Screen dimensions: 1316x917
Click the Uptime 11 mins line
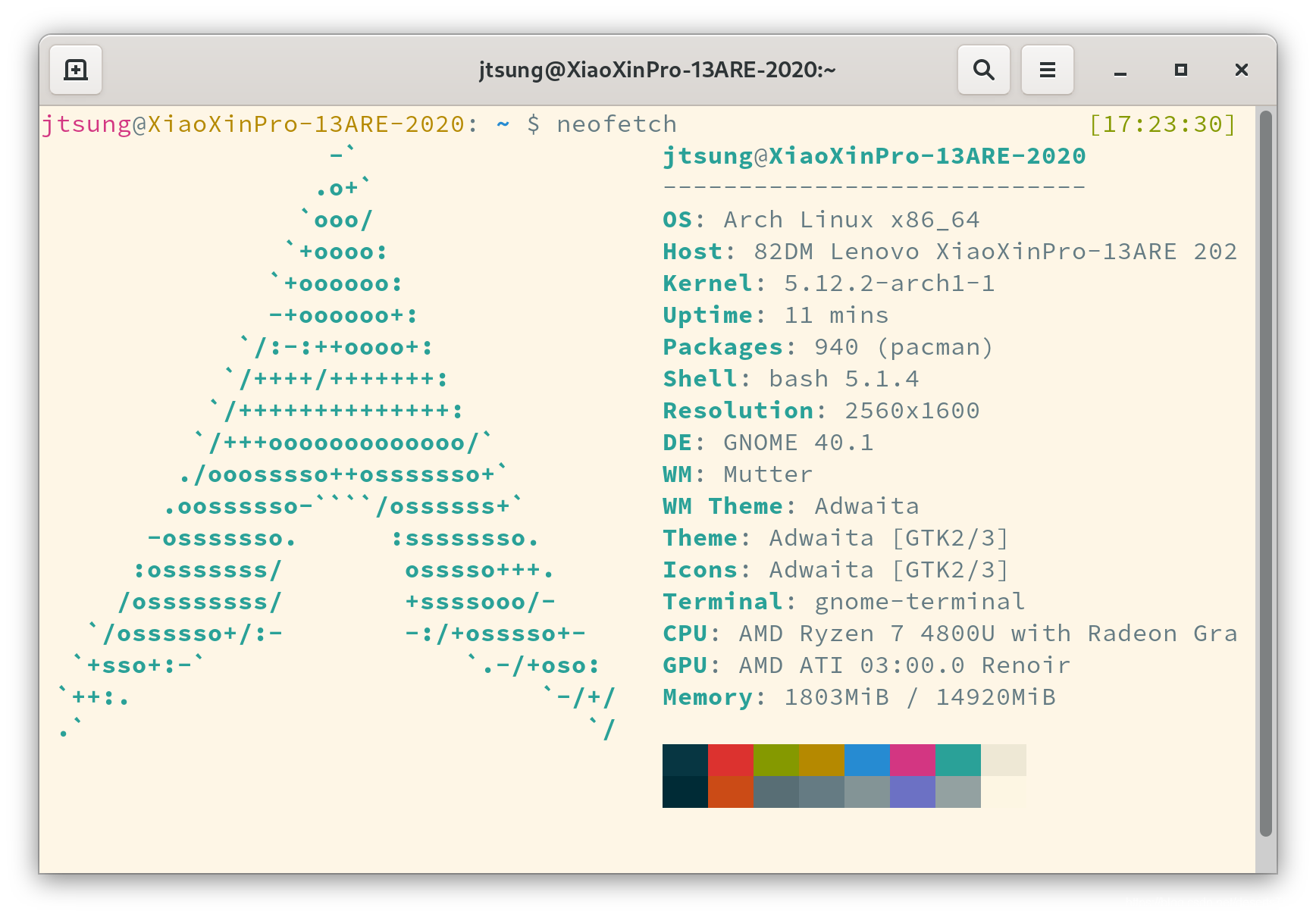click(x=775, y=315)
